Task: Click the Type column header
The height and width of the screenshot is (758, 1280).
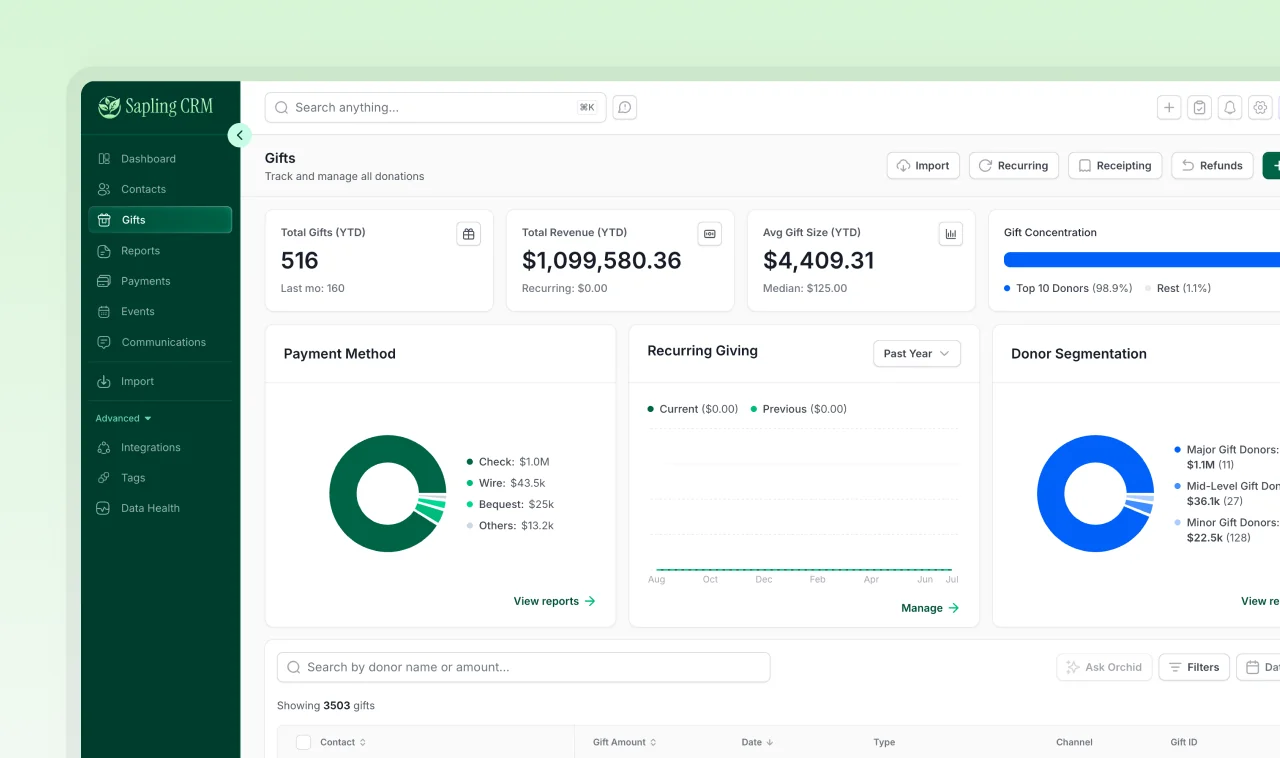Action: pos(884,742)
